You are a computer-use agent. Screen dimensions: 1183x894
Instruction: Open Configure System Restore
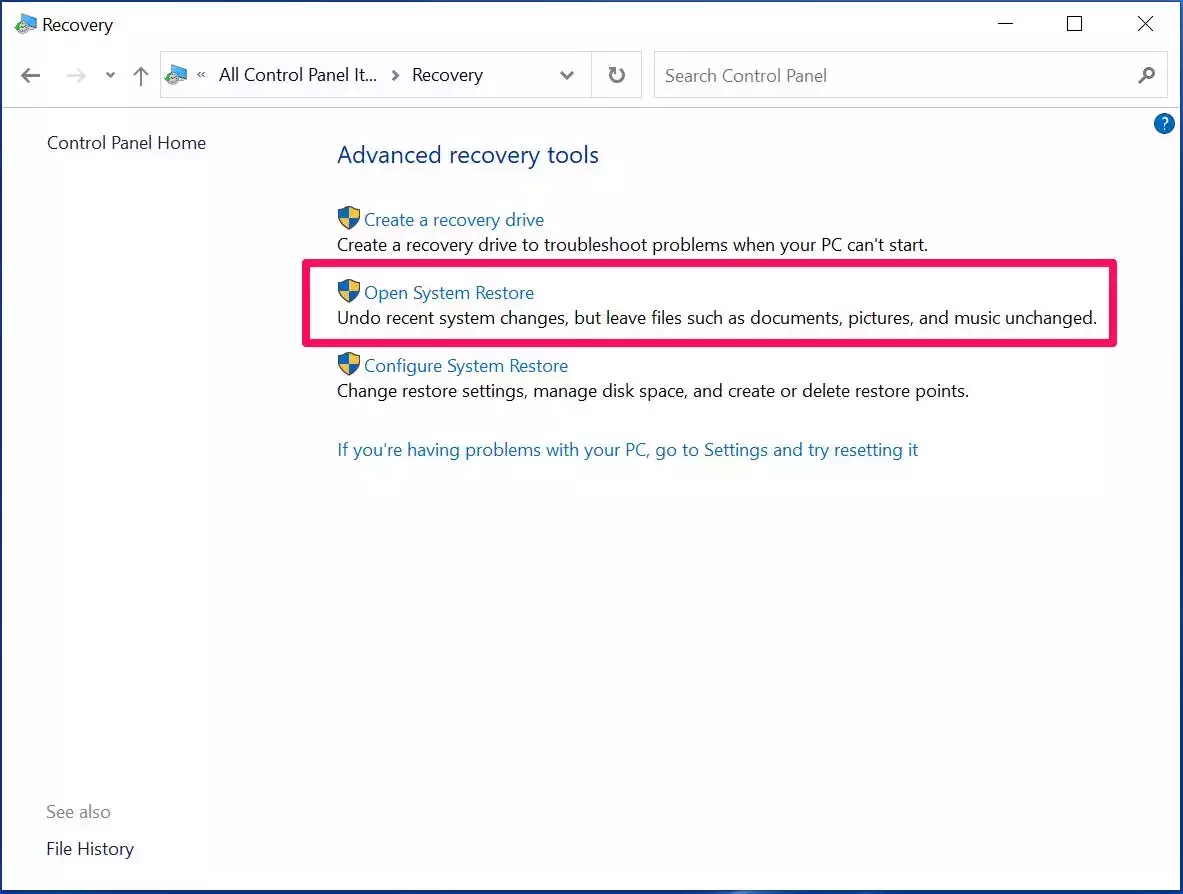[465, 366]
